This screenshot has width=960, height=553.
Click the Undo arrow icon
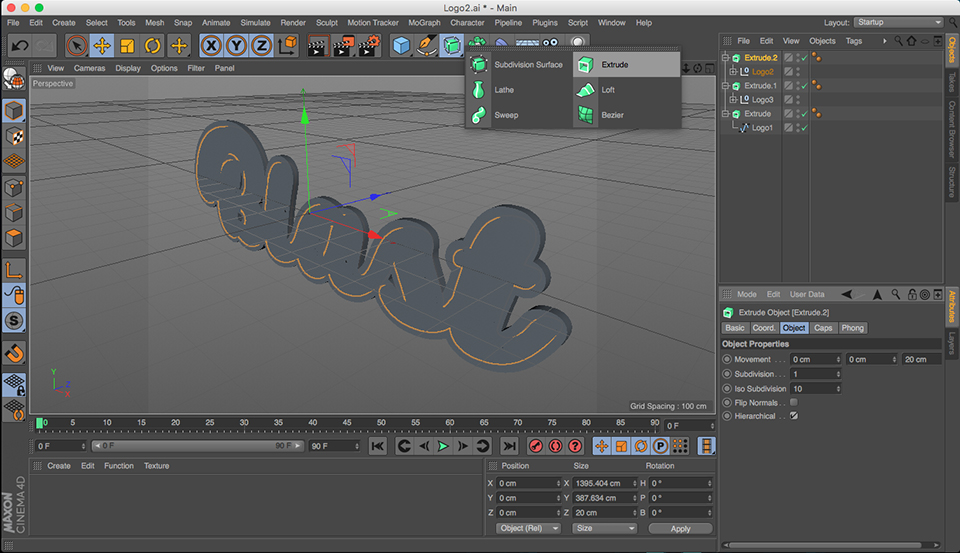coord(20,45)
